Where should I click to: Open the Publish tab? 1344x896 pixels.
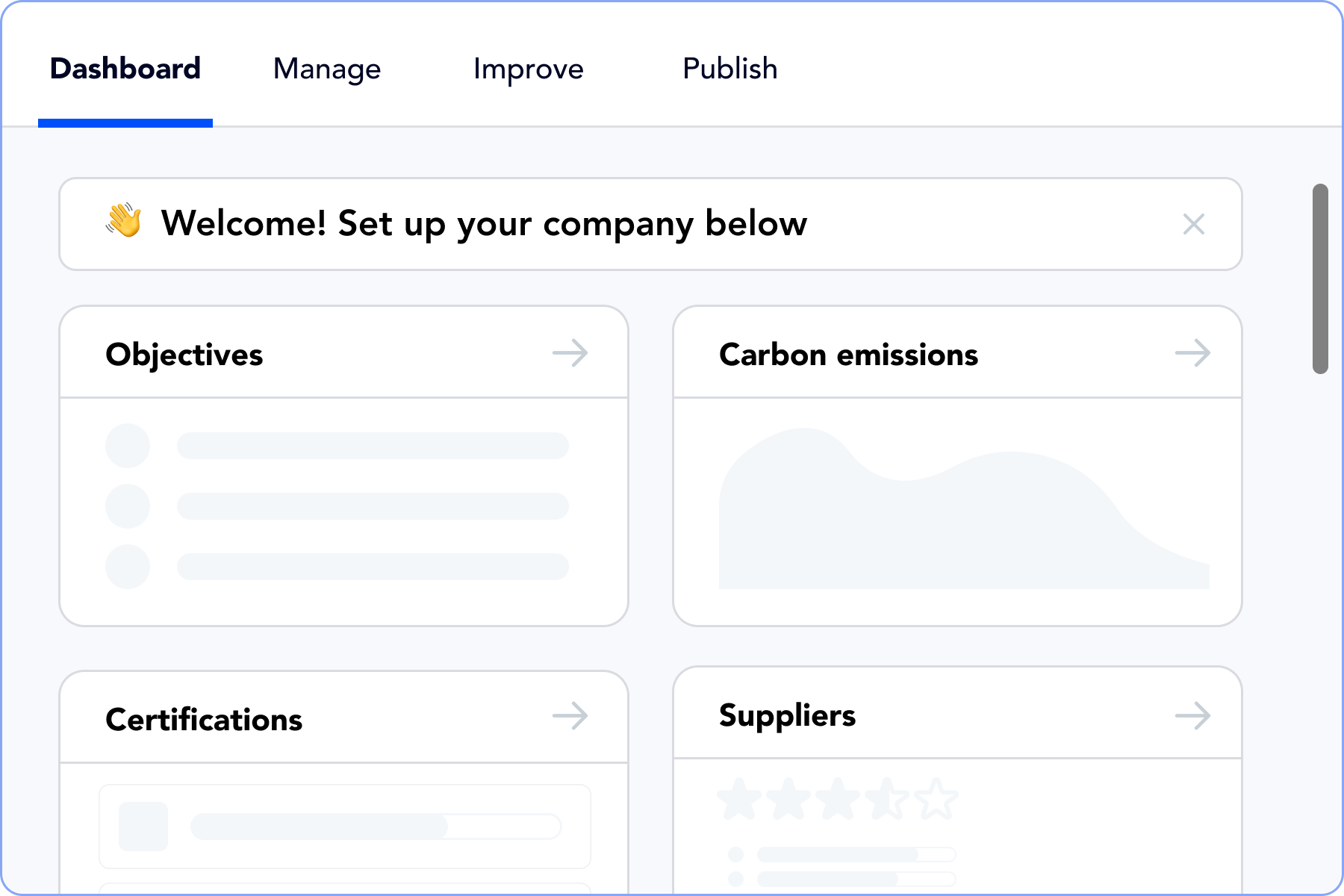click(x=729, y=69)
